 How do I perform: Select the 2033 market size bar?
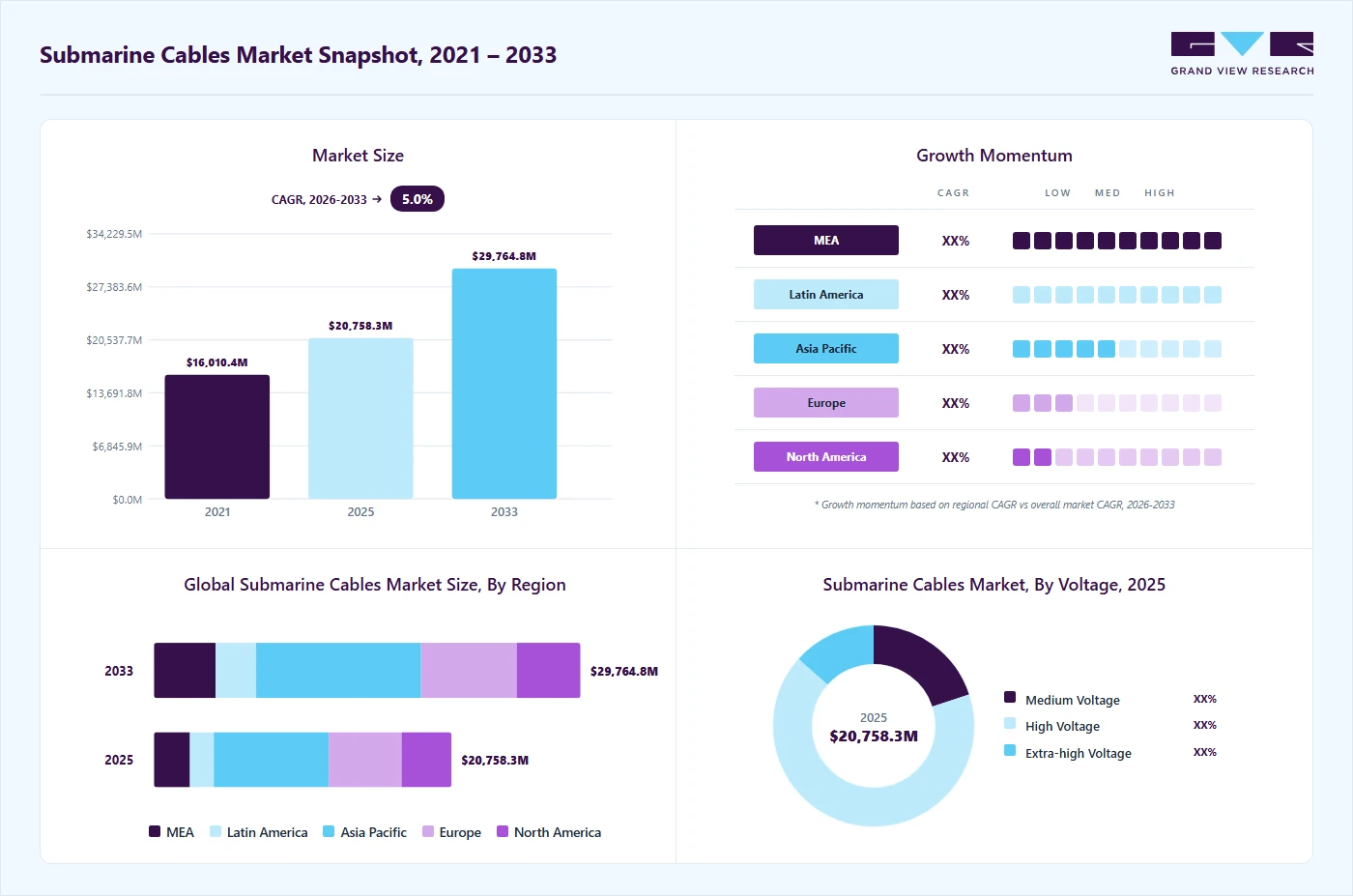tap(504, 384)
